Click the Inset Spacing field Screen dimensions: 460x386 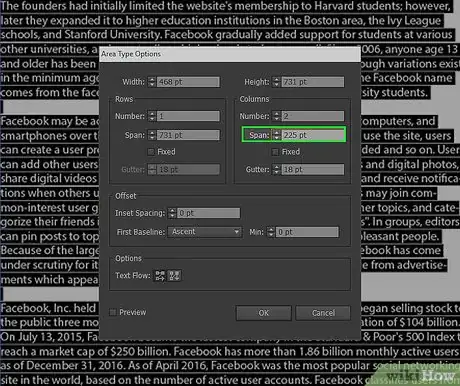click(208, 213)
